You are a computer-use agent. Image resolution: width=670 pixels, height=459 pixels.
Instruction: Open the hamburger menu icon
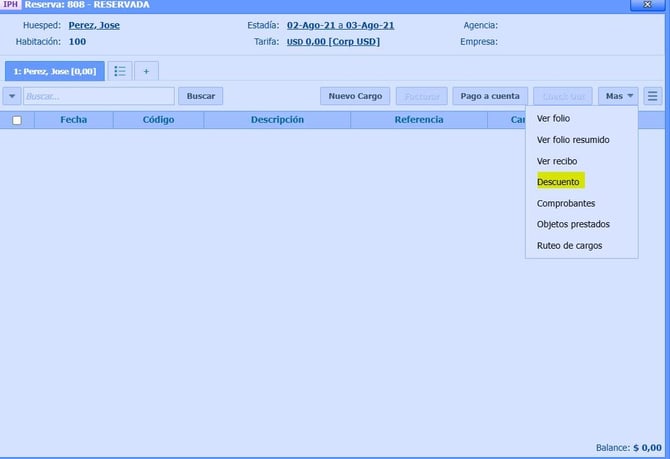point(653,96)
